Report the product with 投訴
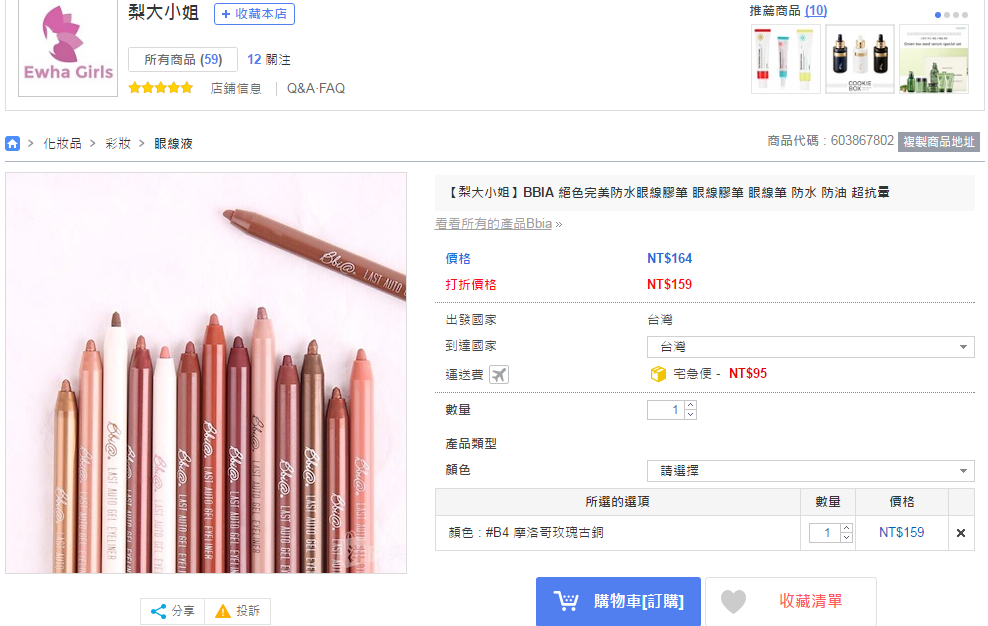This screenshot has height=626, width=988. (x=238, y=611)
